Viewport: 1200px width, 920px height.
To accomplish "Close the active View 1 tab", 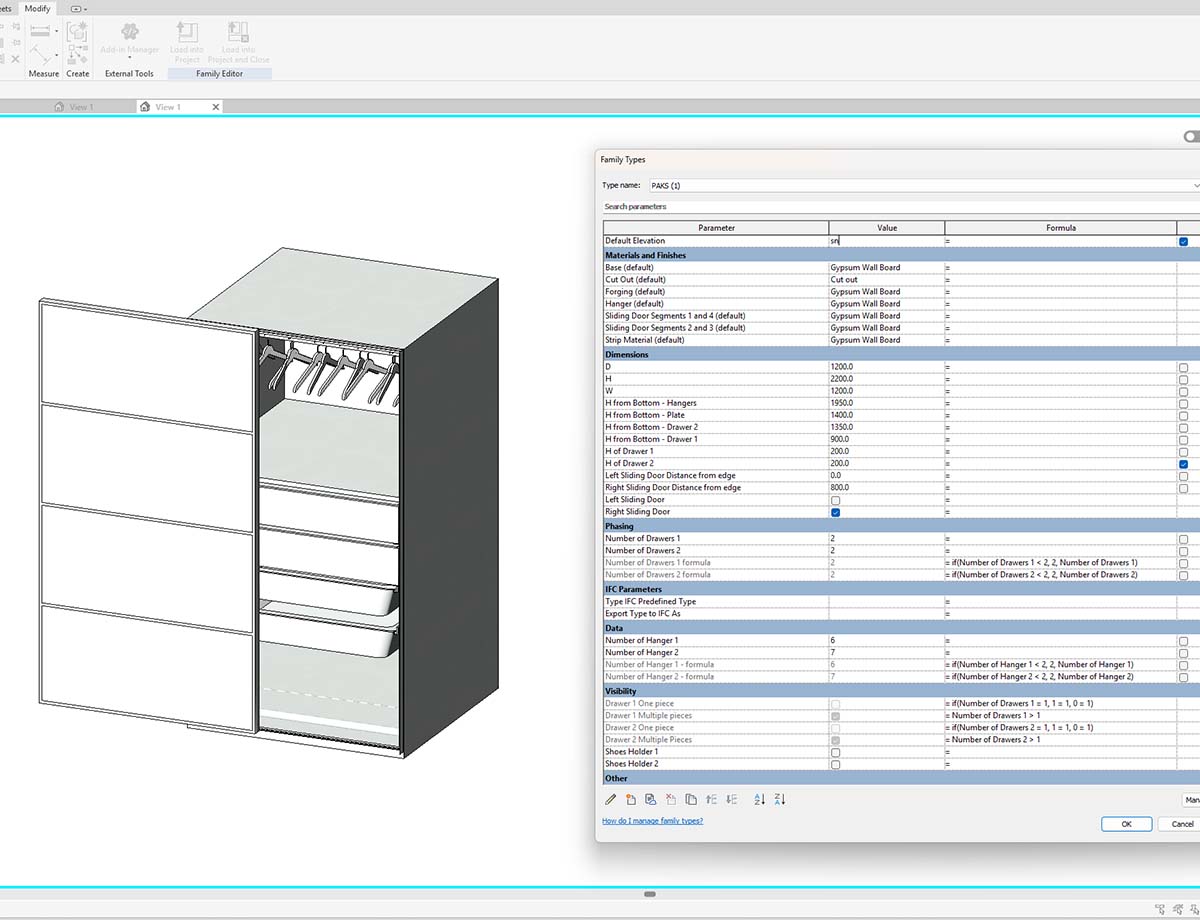I will click(216, 107).
